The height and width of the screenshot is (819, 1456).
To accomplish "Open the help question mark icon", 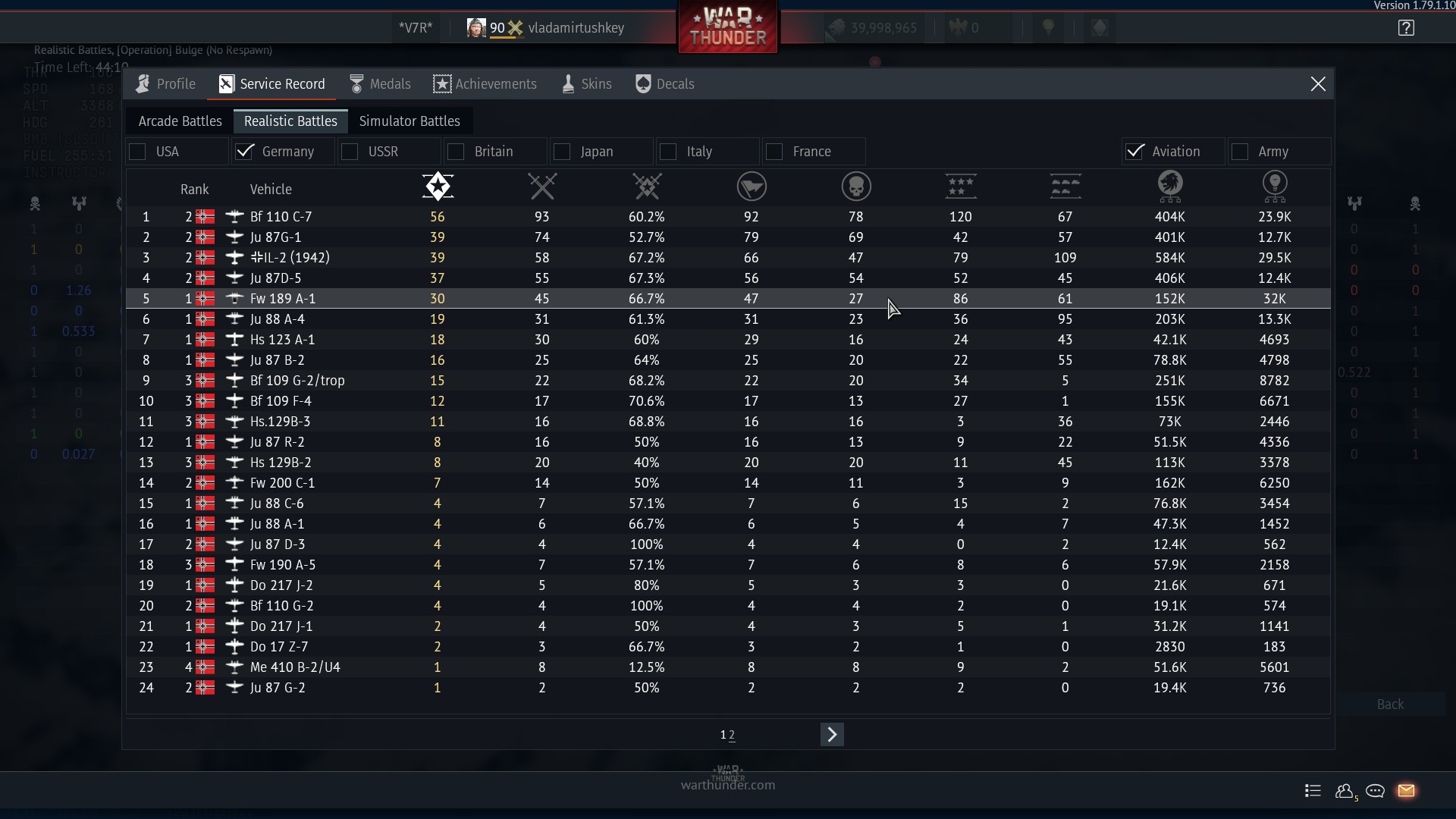I will 1406,28.
